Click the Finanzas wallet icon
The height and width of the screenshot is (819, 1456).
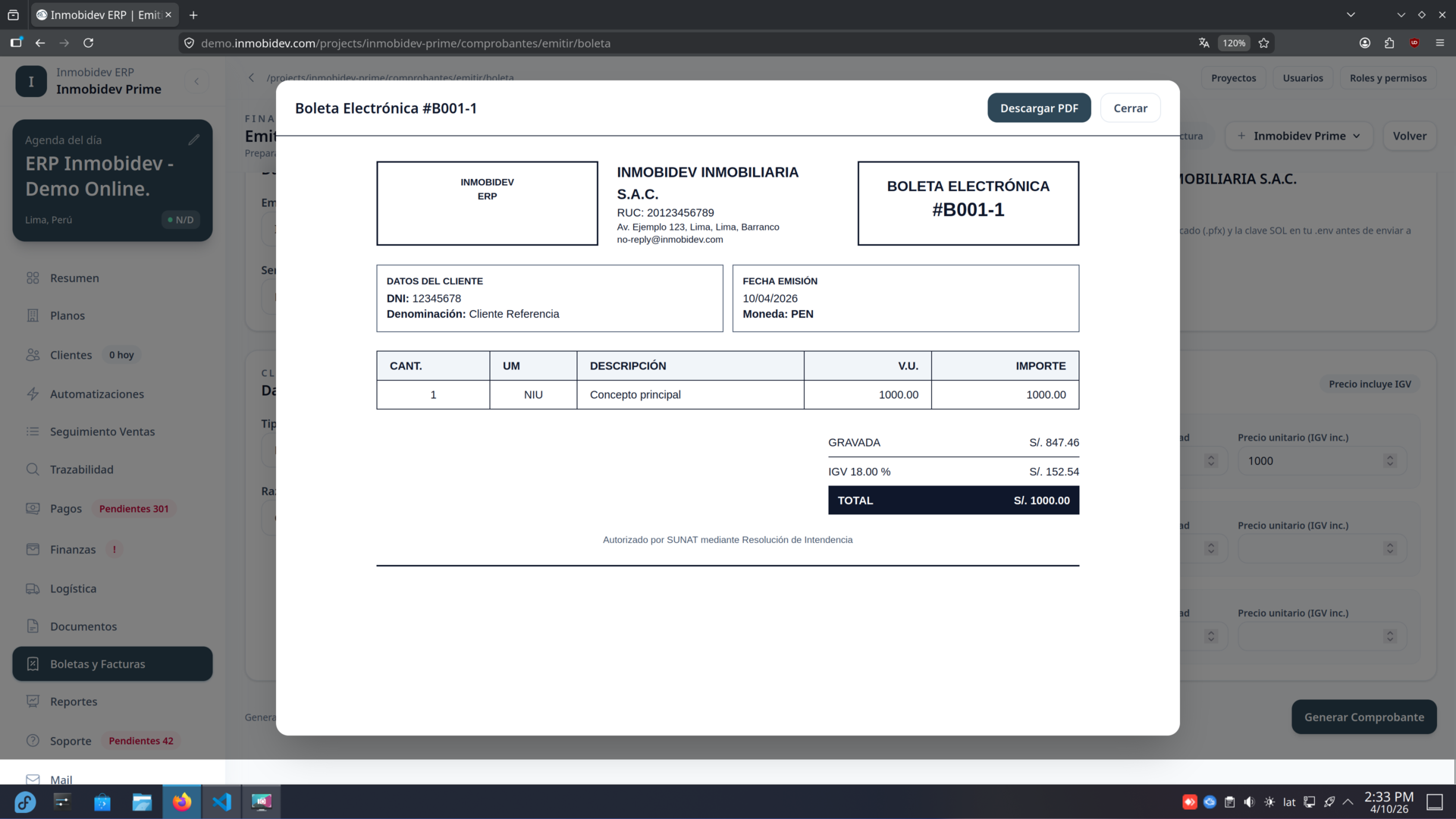coord(33,549)
